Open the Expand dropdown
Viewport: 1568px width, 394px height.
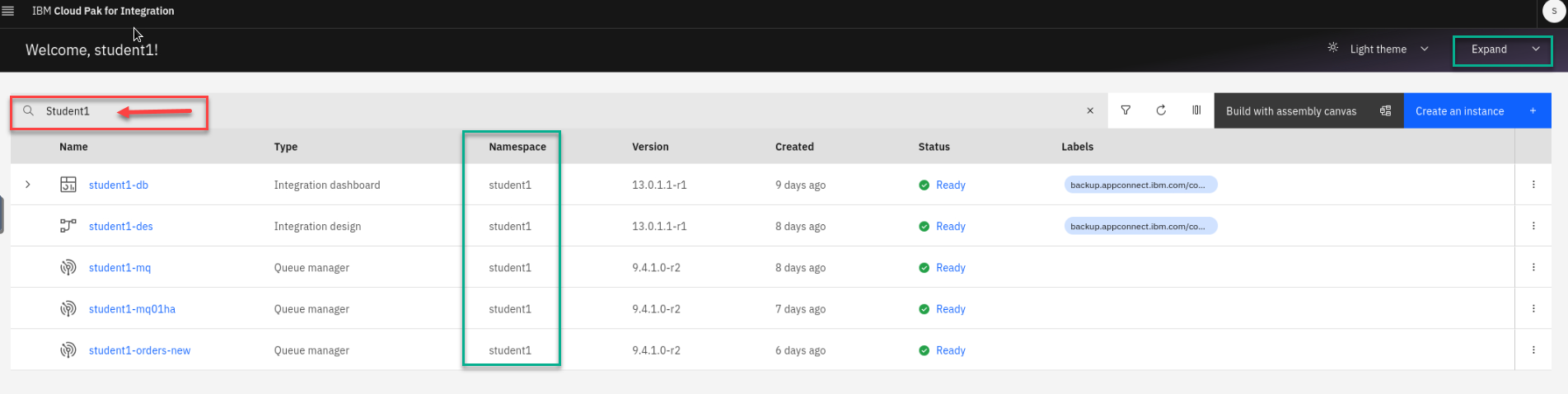(1502, 49)
